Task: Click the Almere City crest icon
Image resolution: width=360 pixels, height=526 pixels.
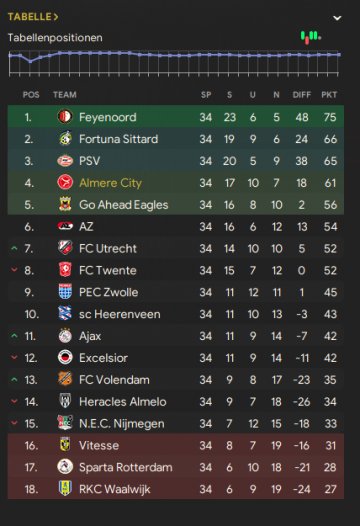Action: click(65, 182)
